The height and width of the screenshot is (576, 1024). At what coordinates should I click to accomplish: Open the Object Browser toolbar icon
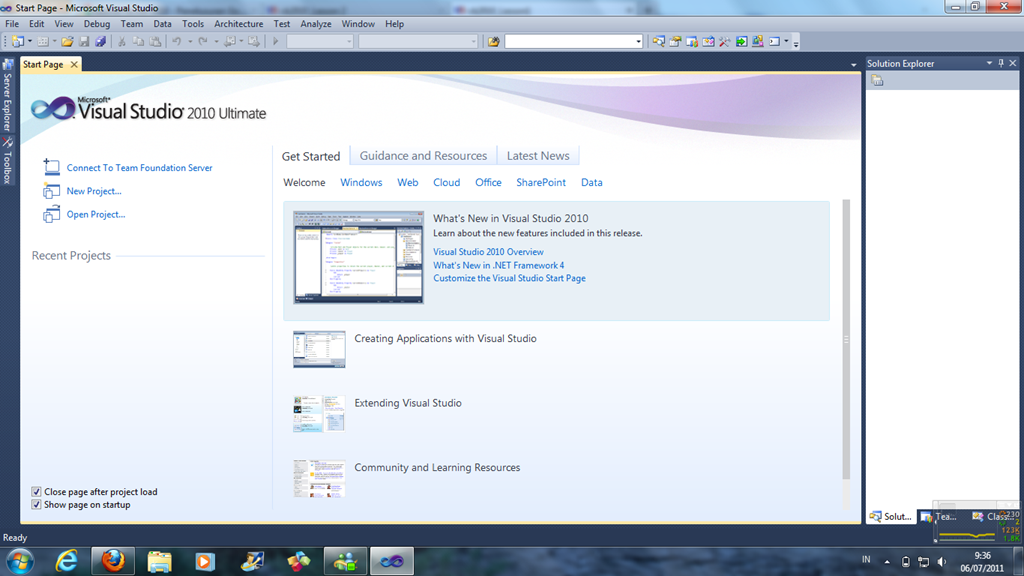[x=708, y=42]
